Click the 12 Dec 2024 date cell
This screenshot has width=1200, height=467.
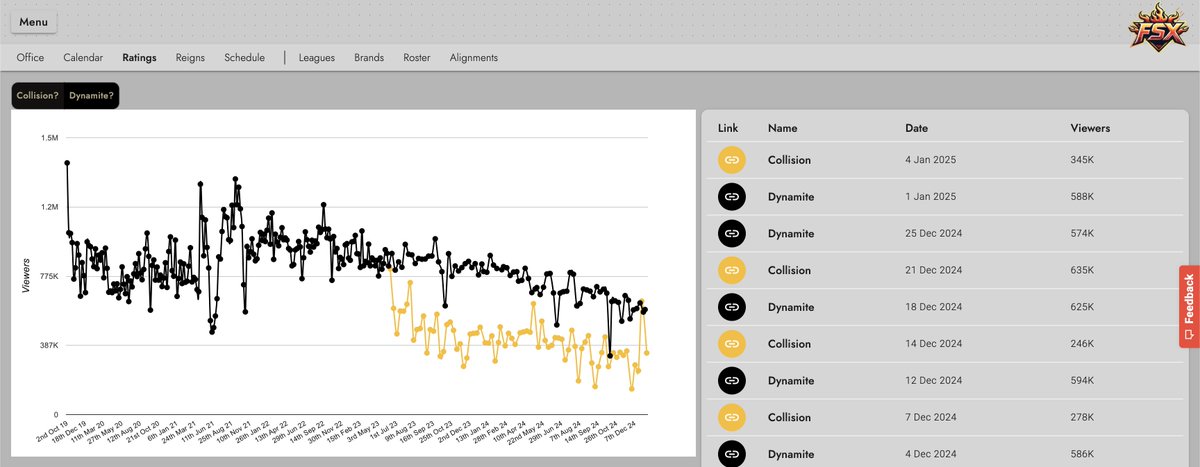click(x=934, y=380)
